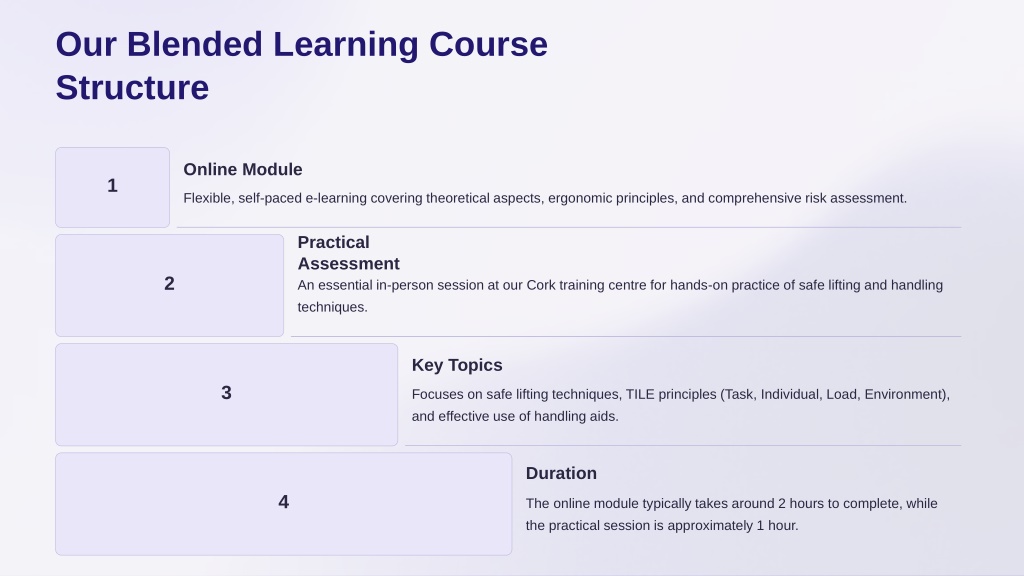Click the divider line under Practical Assessment
The image size is (1024, 576).
point(626,336)
